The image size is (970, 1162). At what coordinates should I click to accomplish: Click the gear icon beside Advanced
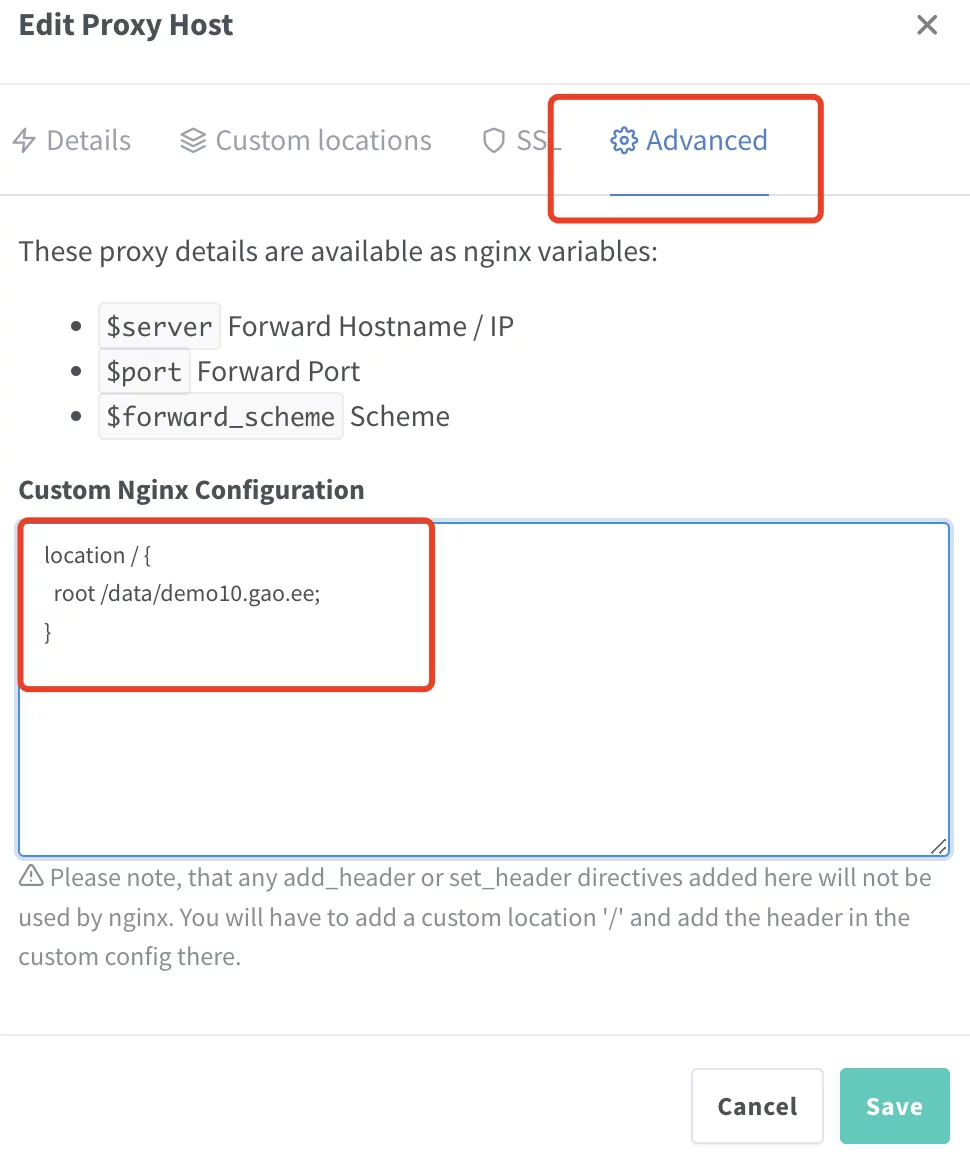click(x=624, y=141)
